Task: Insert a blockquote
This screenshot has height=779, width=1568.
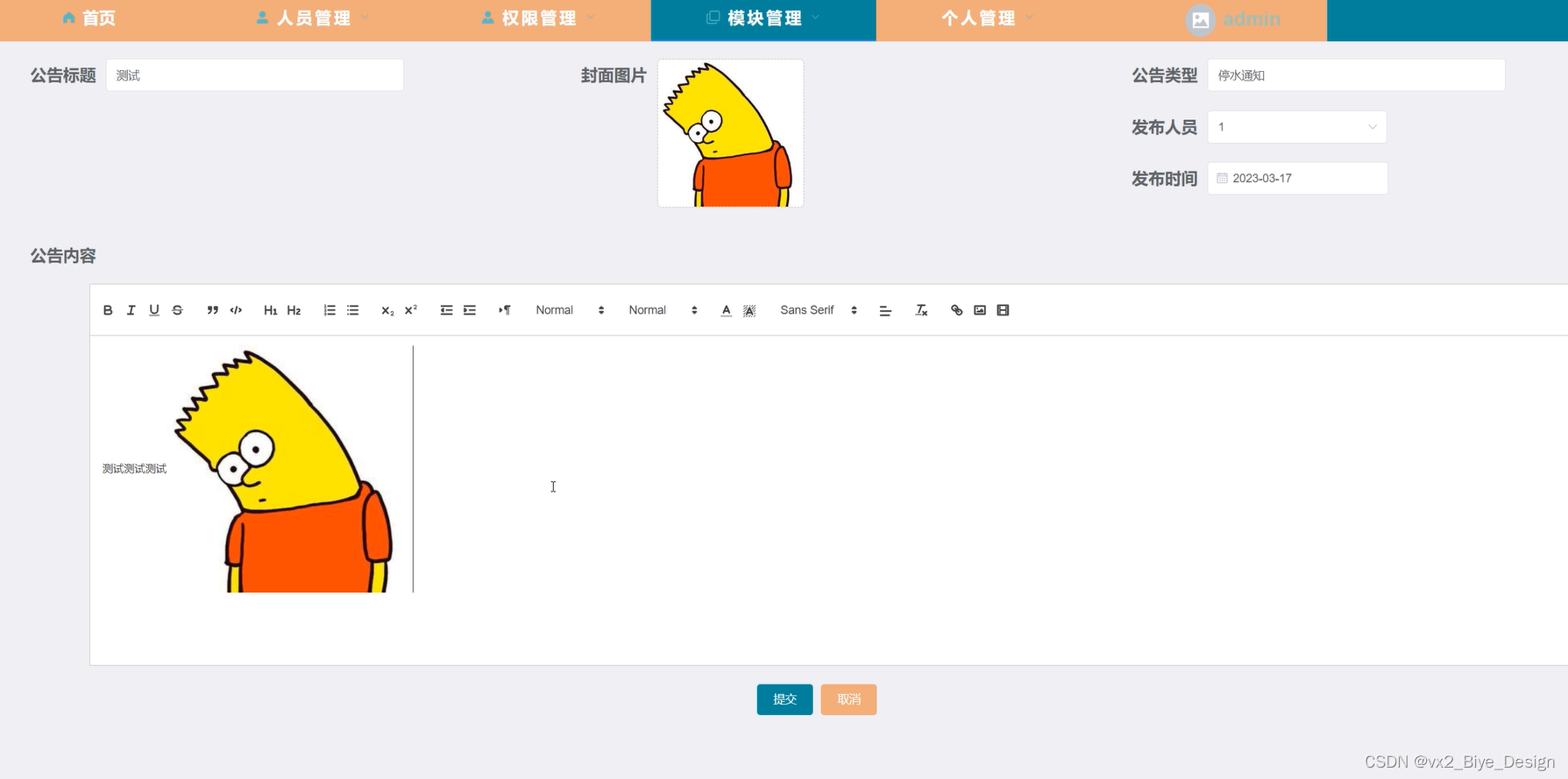Action: point(212,310)
